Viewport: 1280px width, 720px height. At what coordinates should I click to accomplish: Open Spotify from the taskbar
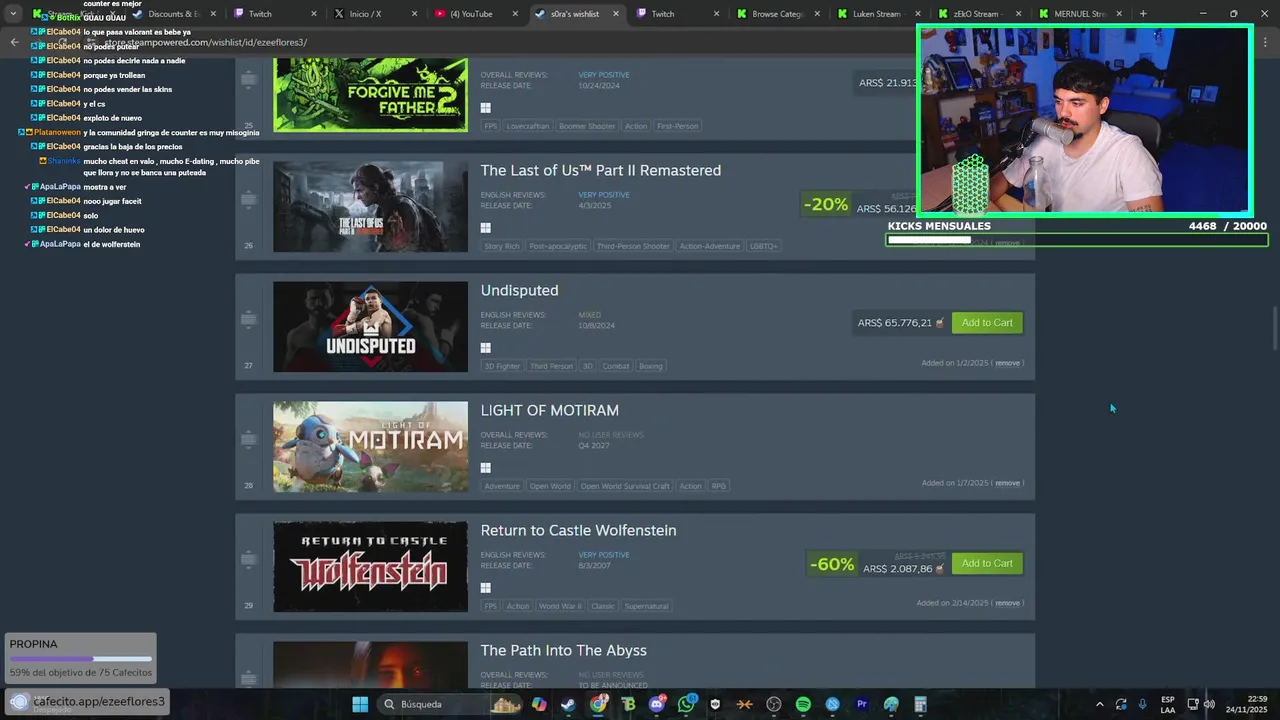[x=803, y=704]
